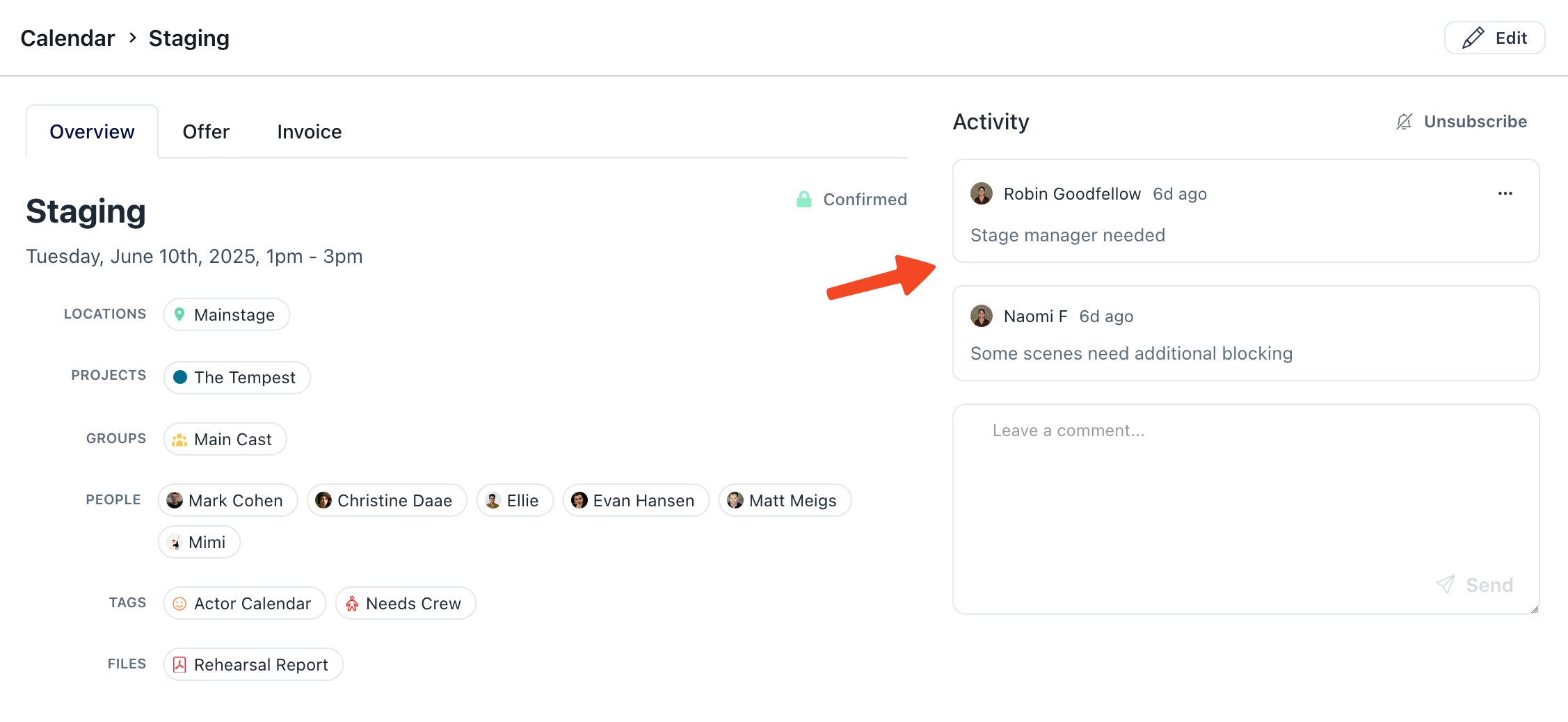
Task: Switch to the Offer tab
Action: (x=206, y=131)
